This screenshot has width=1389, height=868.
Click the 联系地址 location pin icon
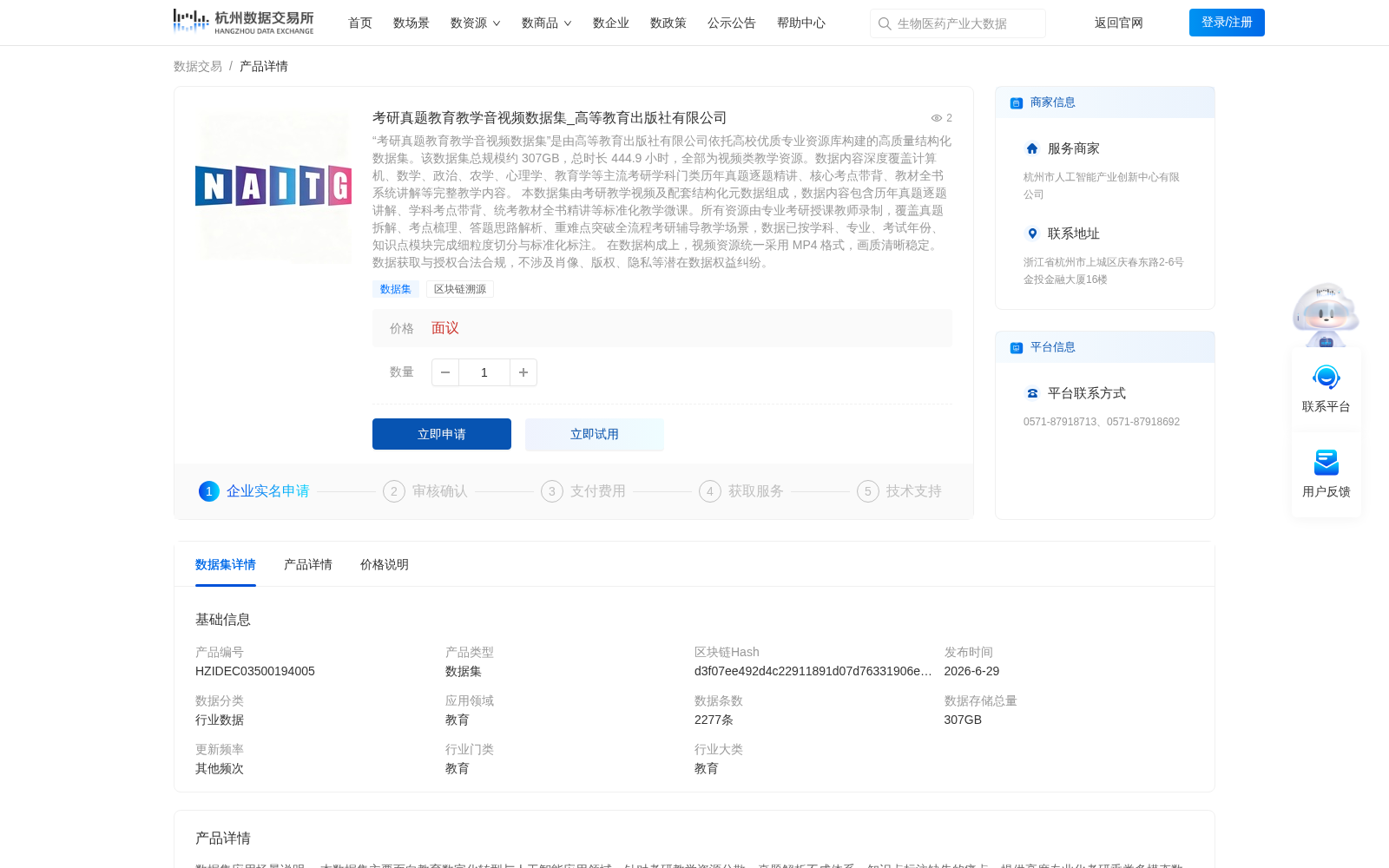[x=1032, y=233]
